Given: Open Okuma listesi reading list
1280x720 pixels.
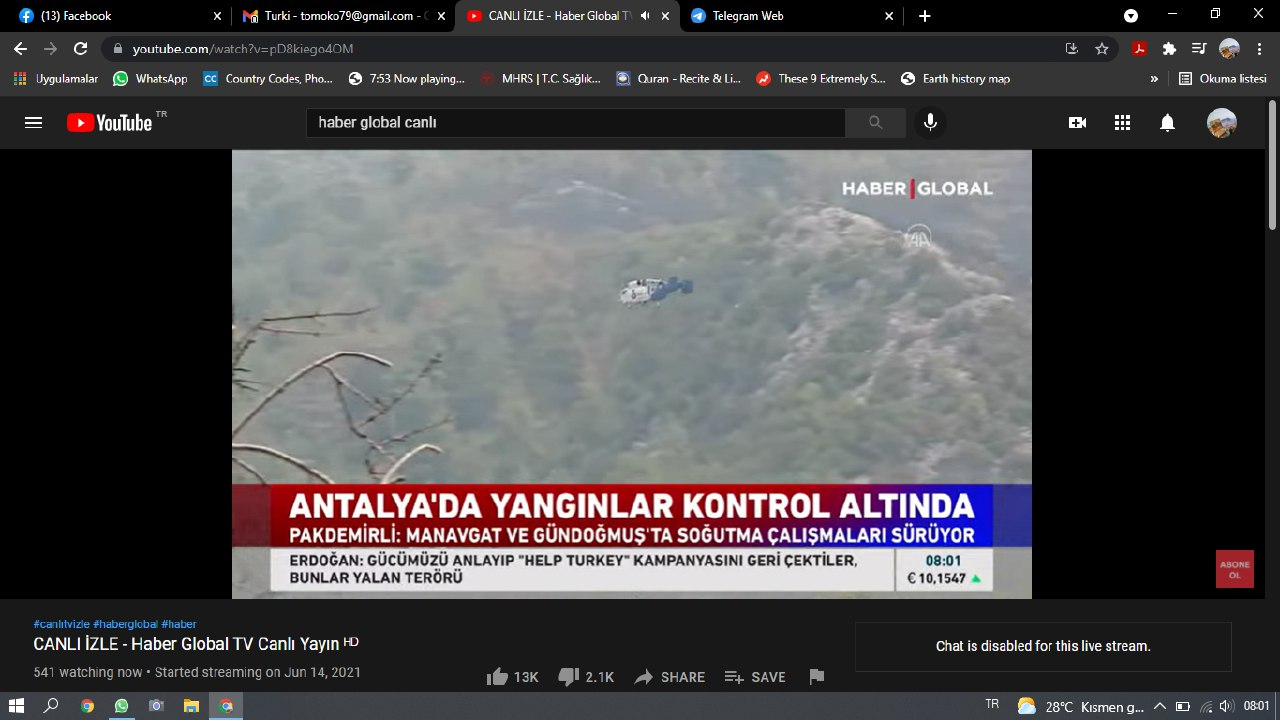Looking at the screenshot, I should click(x=1222, y=78).
